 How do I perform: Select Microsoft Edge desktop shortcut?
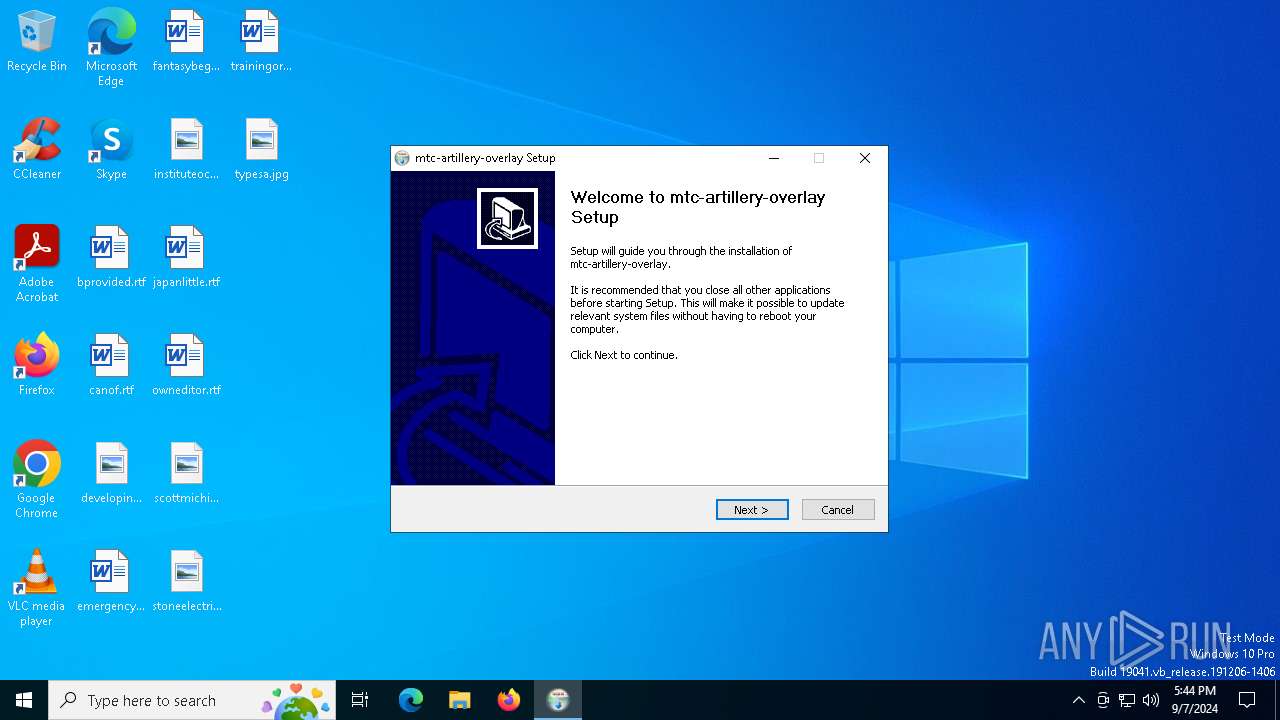(x=111, y=48)
